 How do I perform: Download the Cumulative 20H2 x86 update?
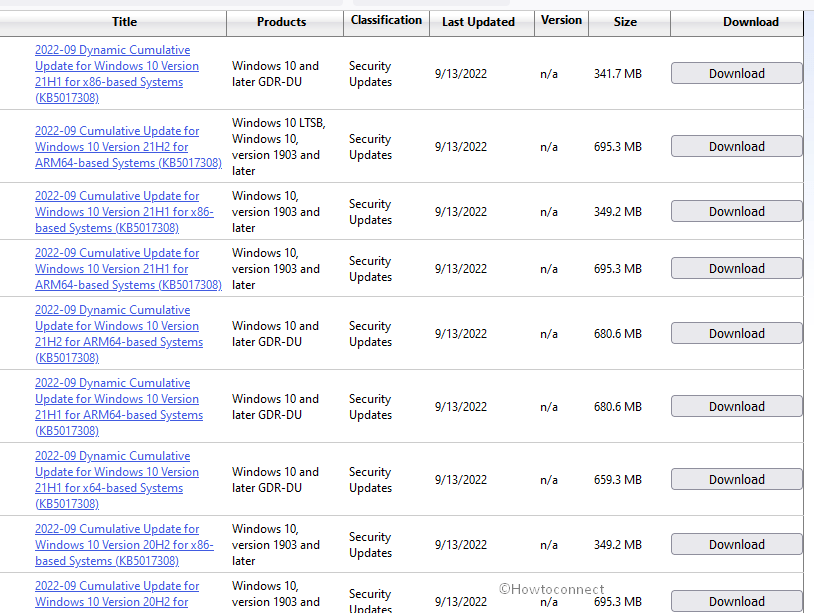(x=736, y=545)
